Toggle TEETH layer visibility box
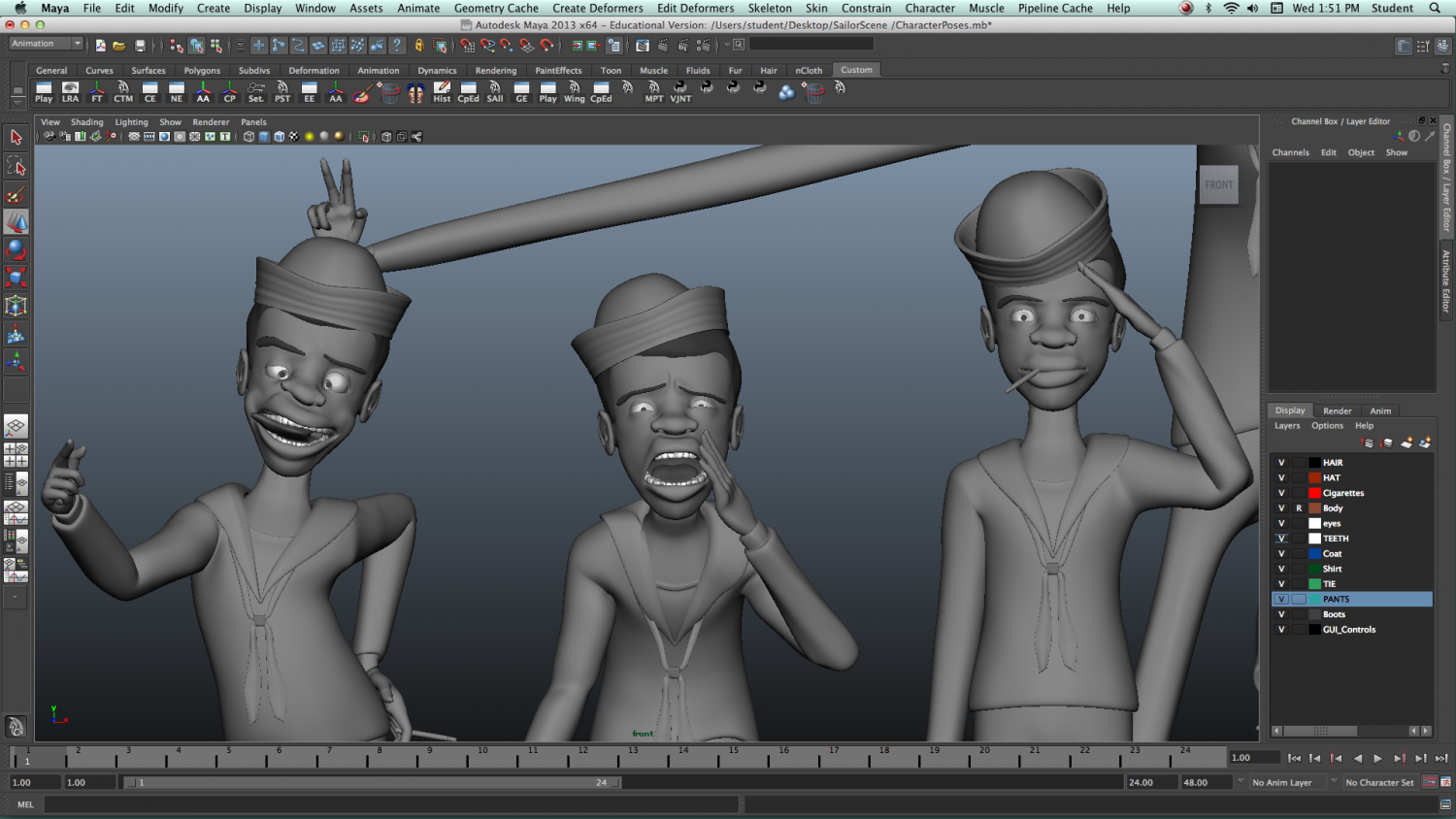1456x819 pixels. 1281,539
